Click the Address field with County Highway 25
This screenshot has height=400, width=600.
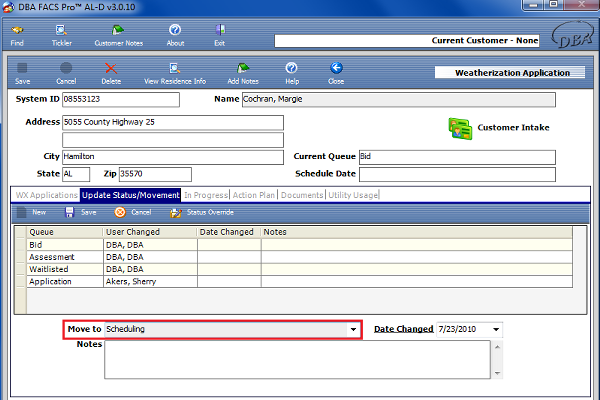(x=173, y=122)
